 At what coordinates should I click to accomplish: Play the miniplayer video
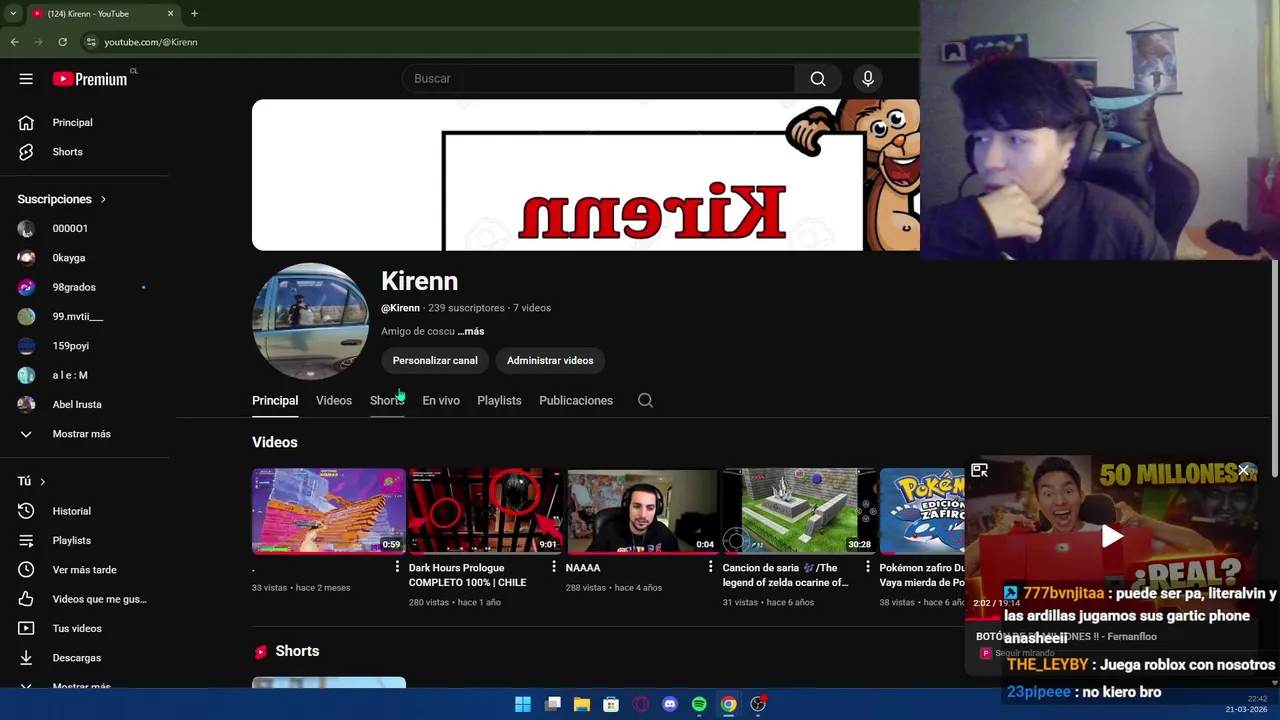click(1112, 536)
